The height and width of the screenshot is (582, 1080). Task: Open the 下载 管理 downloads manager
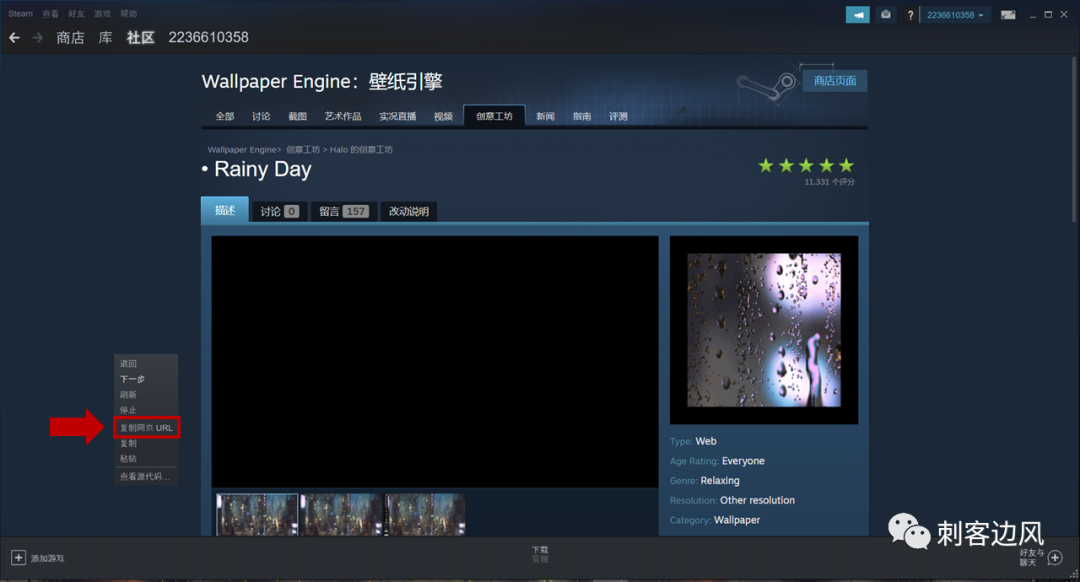pos(540,554)
